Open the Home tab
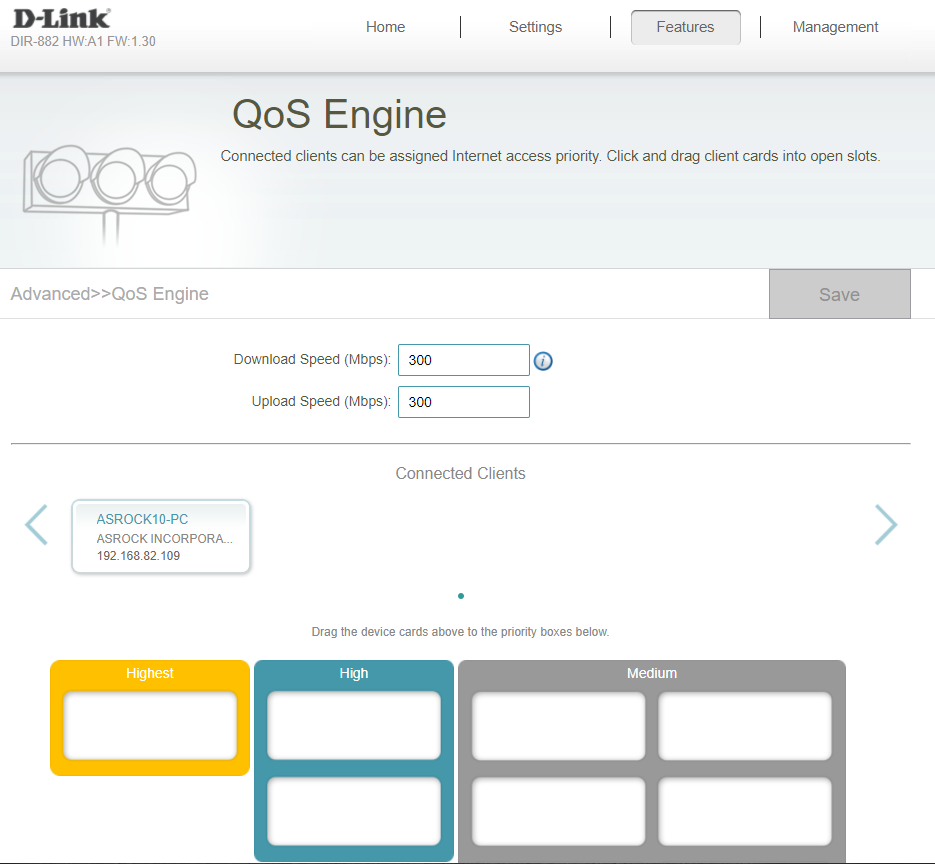The image size is (935, 864). coord(385,27)
